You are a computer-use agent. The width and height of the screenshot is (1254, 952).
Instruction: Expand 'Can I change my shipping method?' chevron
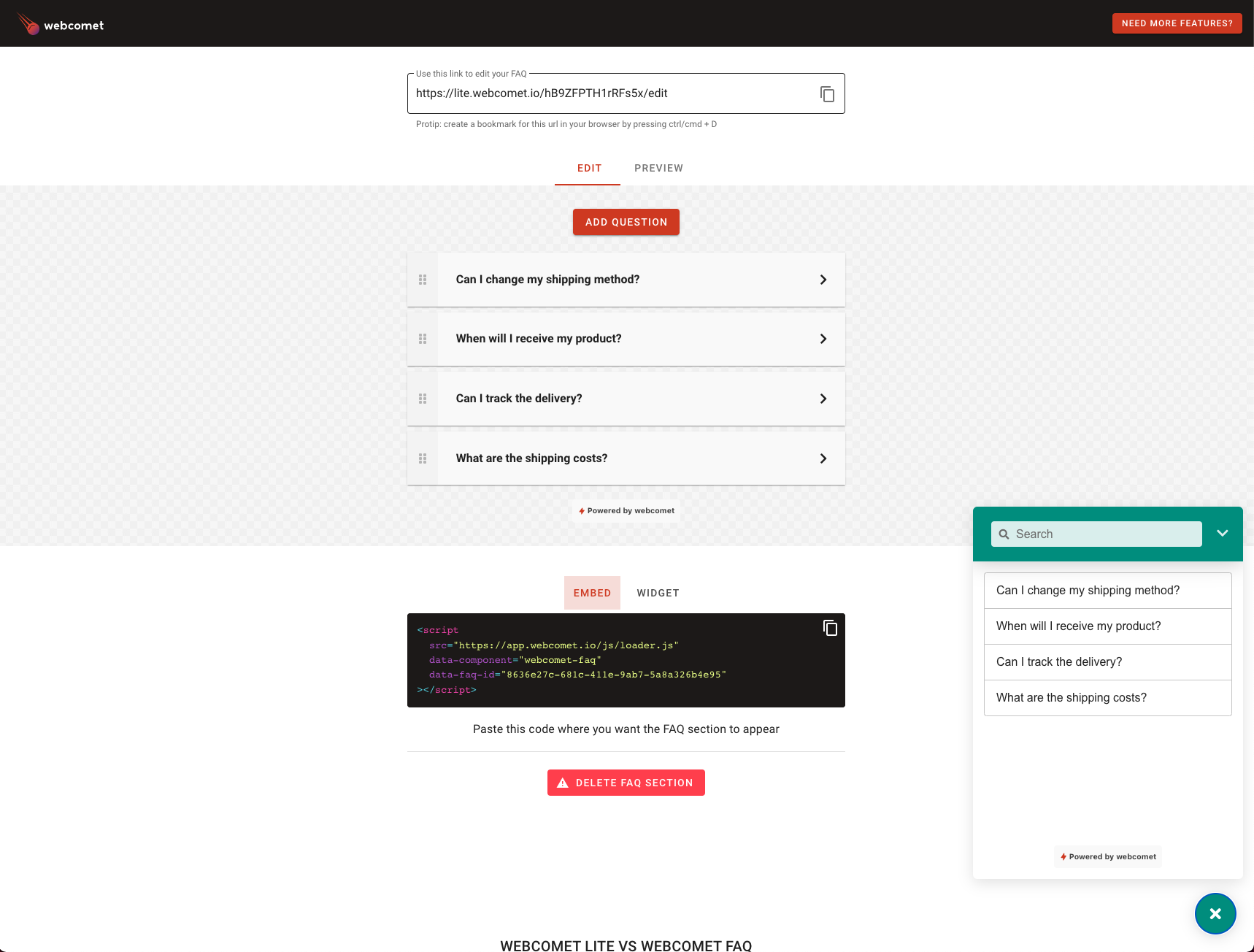(823, 280)
